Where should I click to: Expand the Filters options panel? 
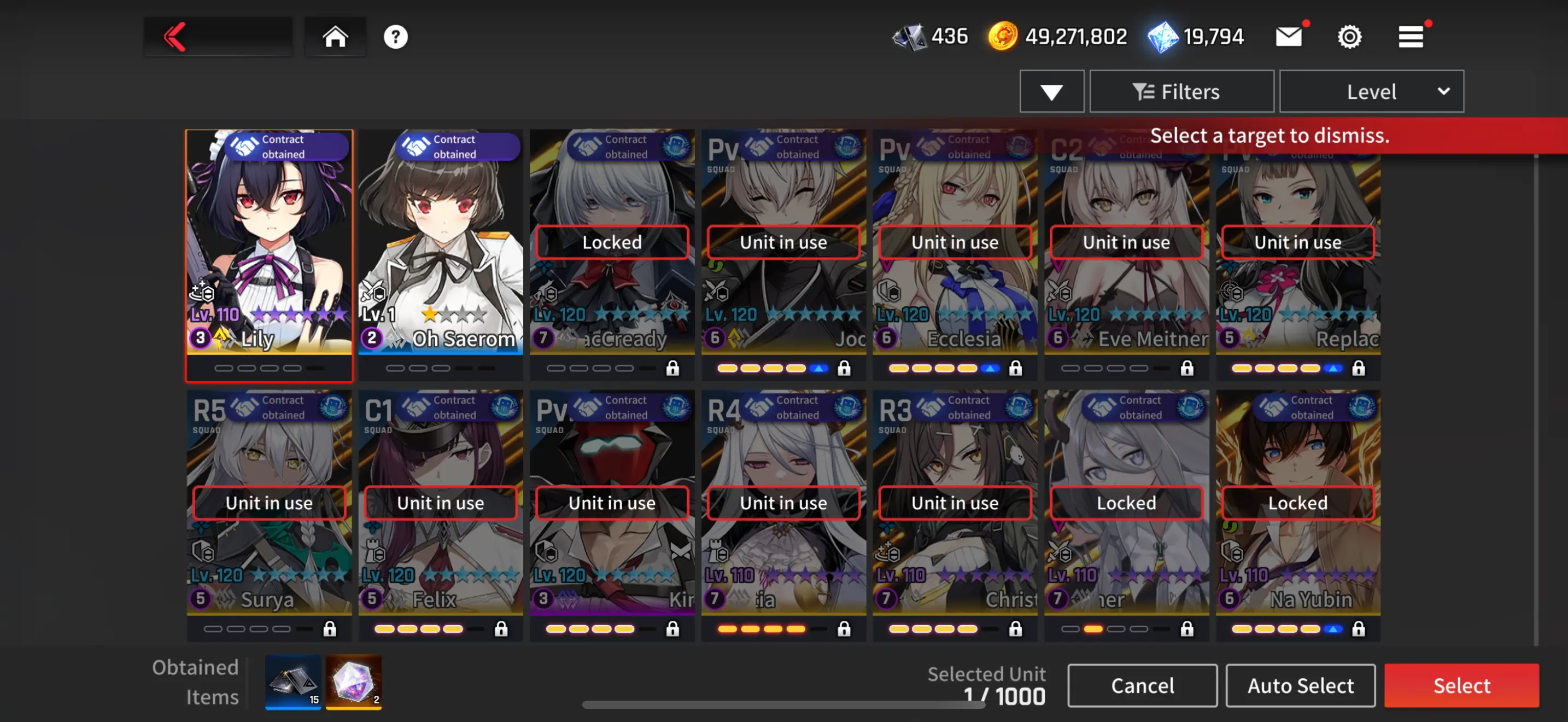click(1181, 91)
